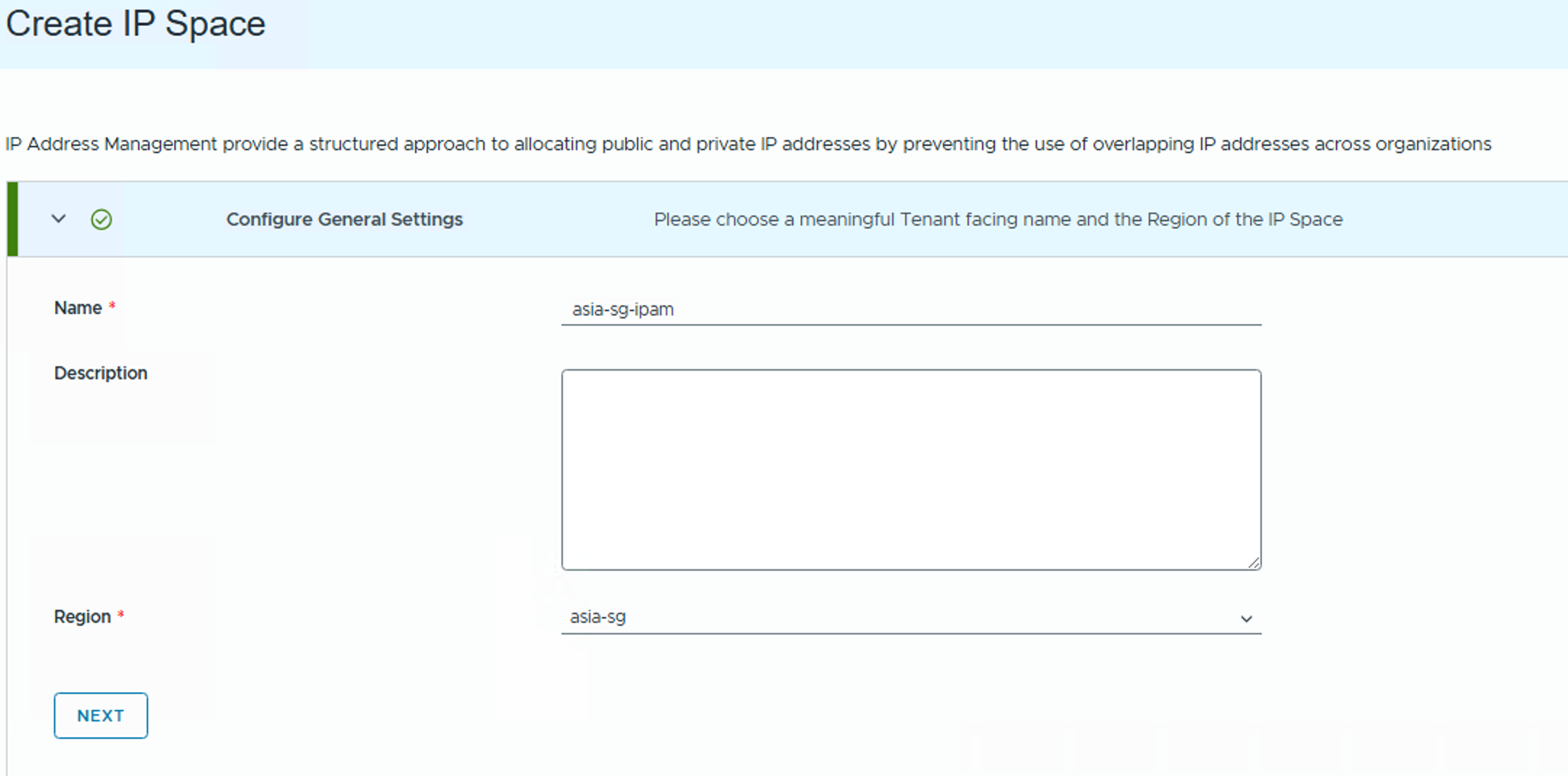Click the Region dropdown arrow
This screenshot has width=1568, height=776.
tap(1246, 619)
